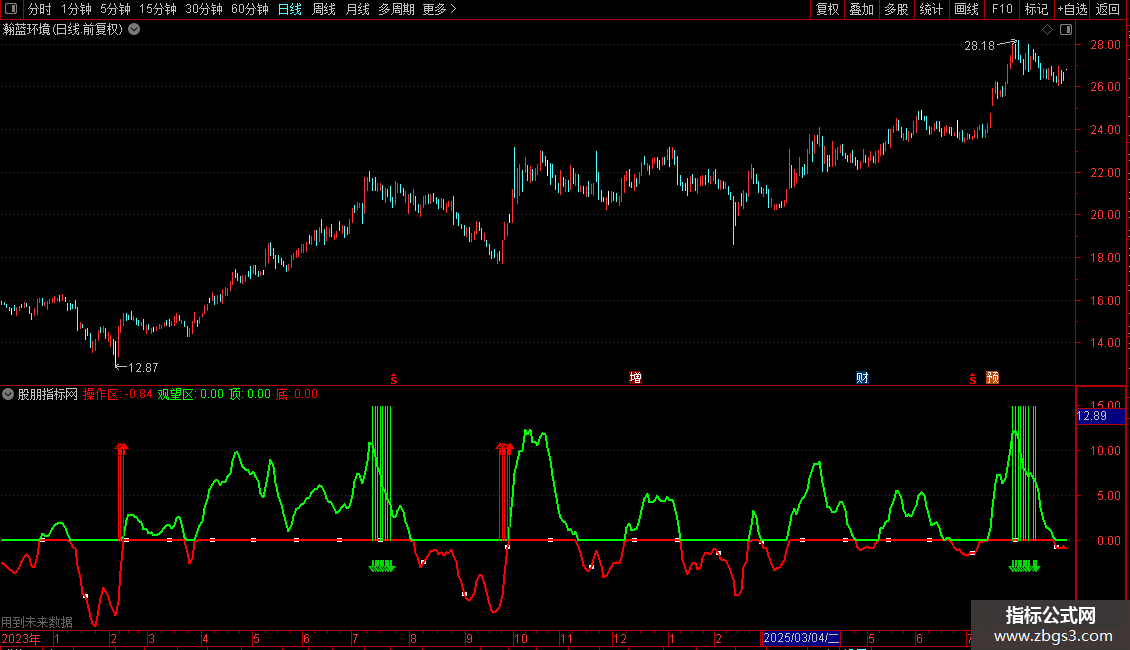Open 多周期 multi-period view

tap(396, 9)
